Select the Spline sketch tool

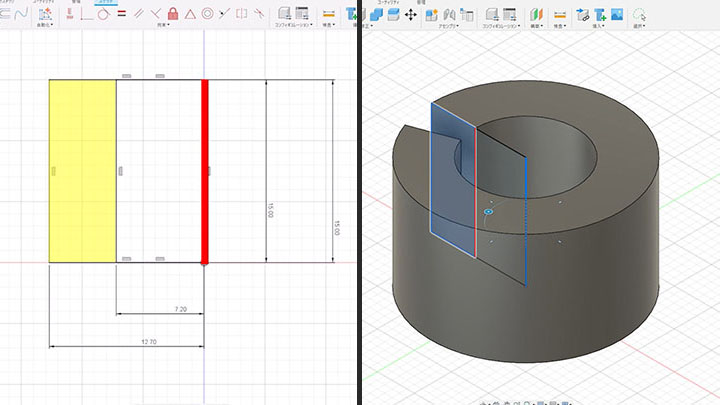21,14
